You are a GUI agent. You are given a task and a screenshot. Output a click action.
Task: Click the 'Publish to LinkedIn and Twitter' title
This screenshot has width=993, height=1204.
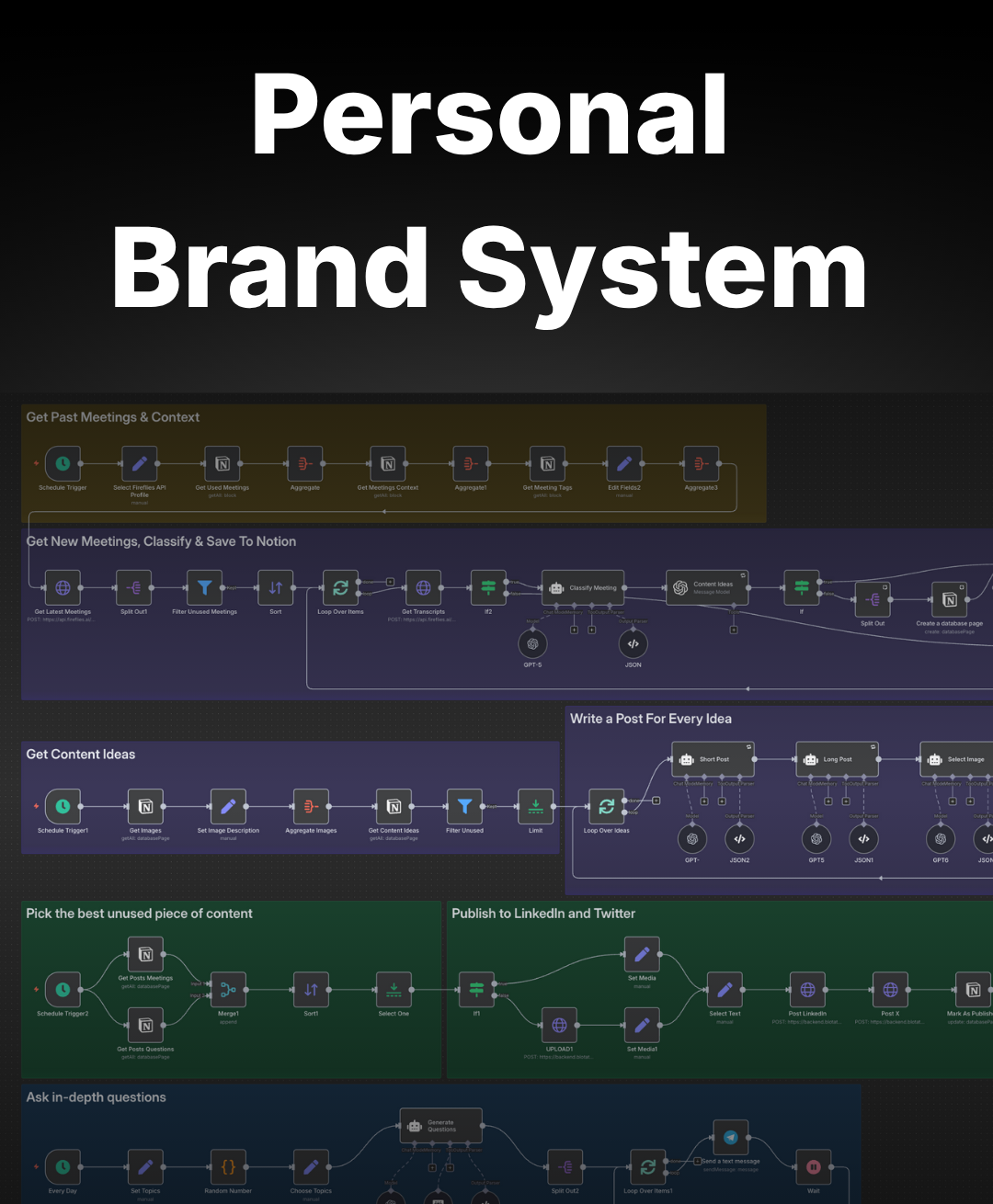click(x=543, y=914)
